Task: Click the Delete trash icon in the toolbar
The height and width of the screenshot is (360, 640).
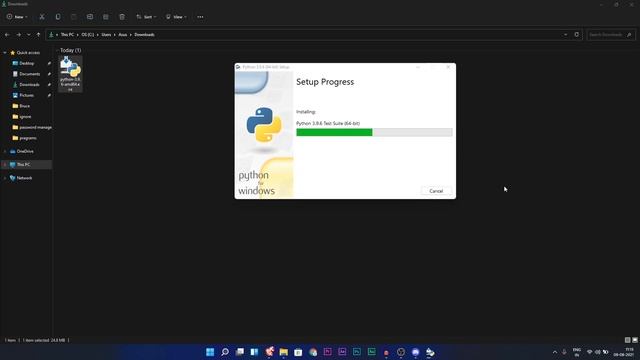Action: pos(122,17)
